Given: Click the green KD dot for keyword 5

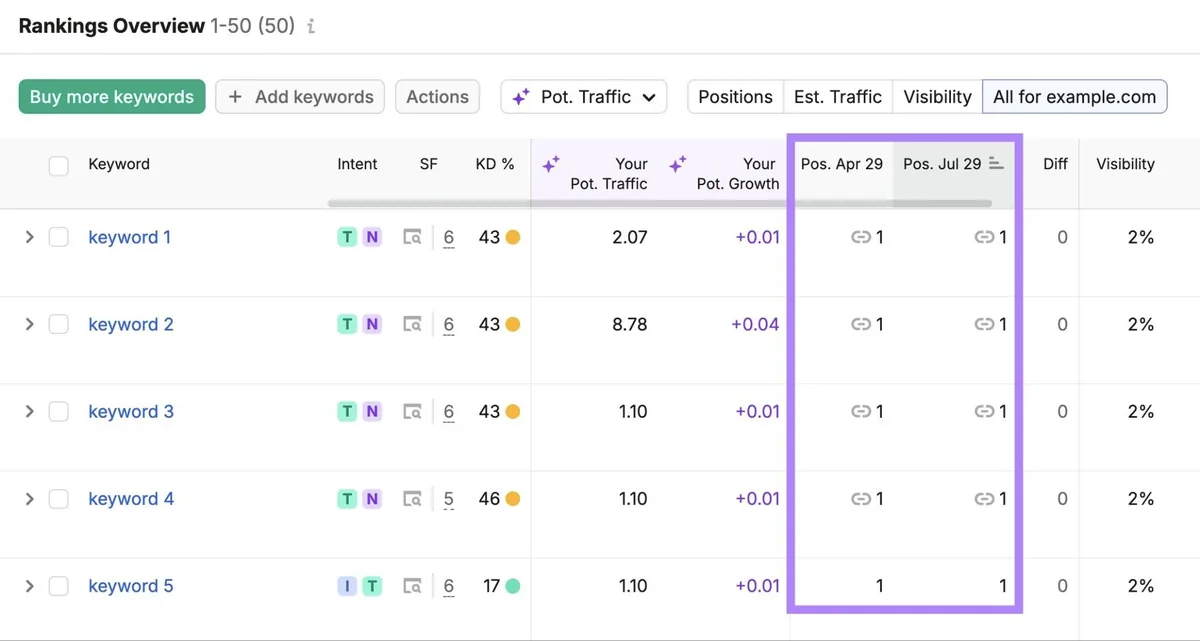Looking at the screenshot, I should click(x=513, y=586).
